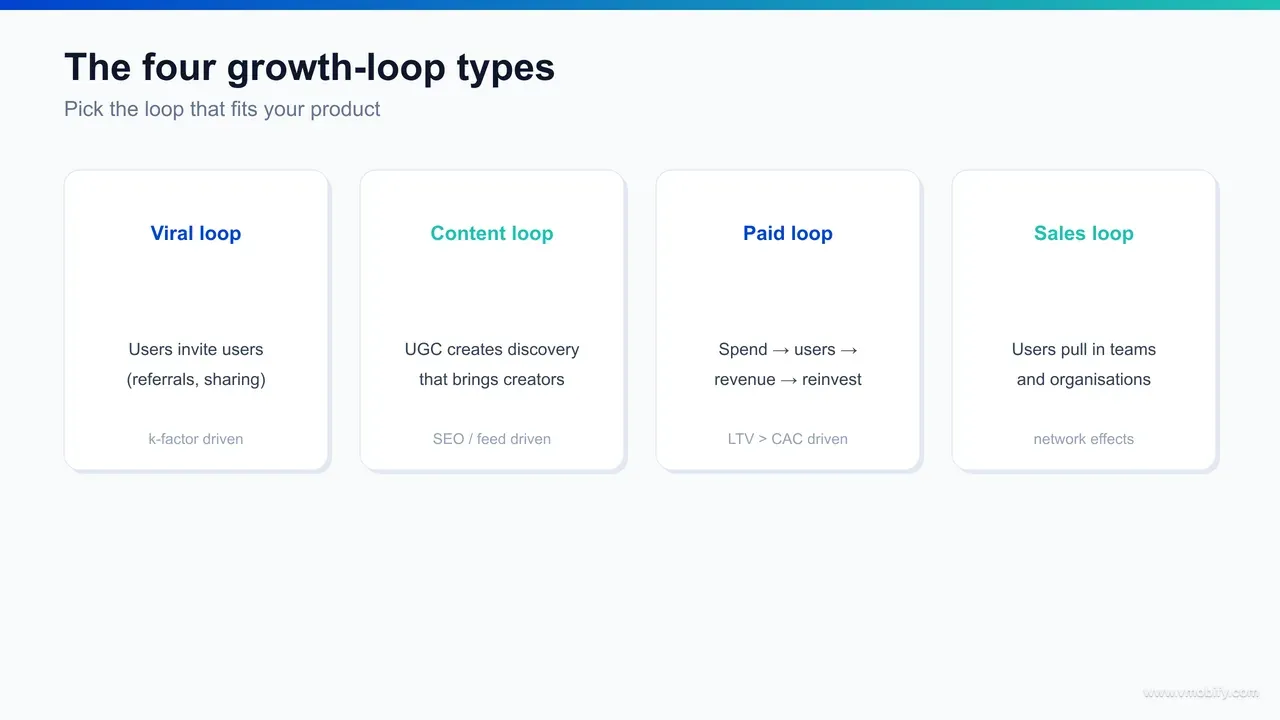Select the line 'Users pull in teams'

pos(1084,349)
